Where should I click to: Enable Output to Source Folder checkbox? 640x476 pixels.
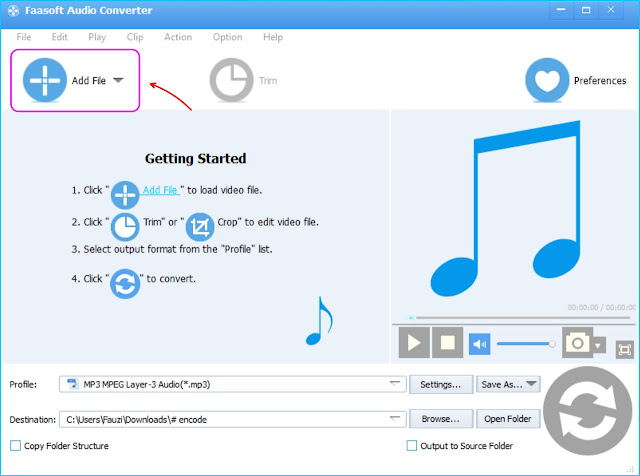[x=412, y=445]
